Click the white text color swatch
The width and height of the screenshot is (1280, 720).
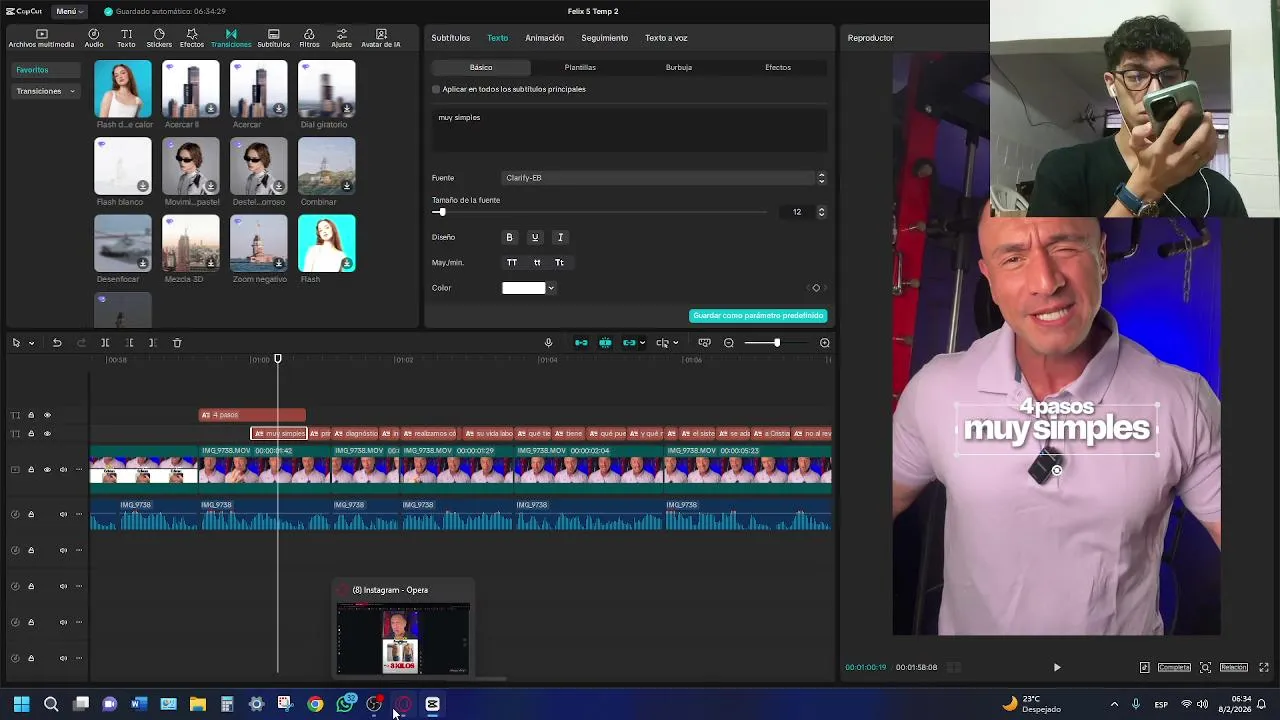click(523, 288)
